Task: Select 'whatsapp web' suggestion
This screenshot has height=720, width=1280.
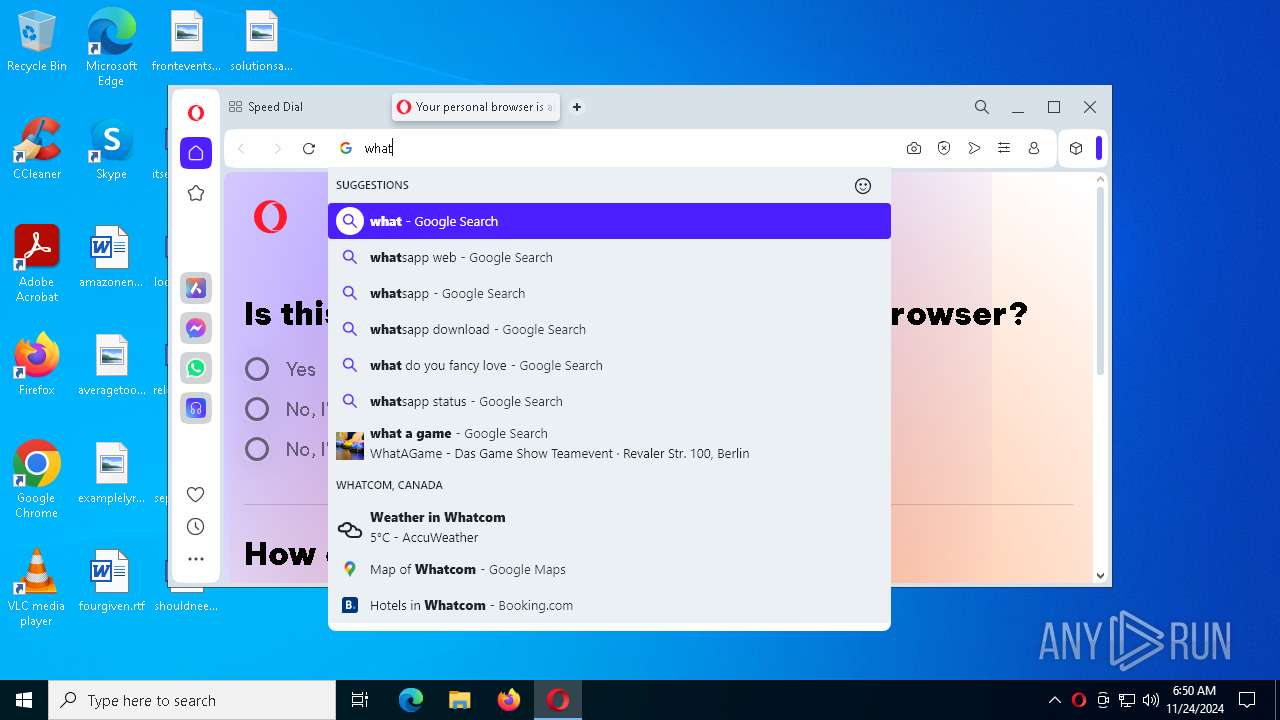Action: point(609,257)
